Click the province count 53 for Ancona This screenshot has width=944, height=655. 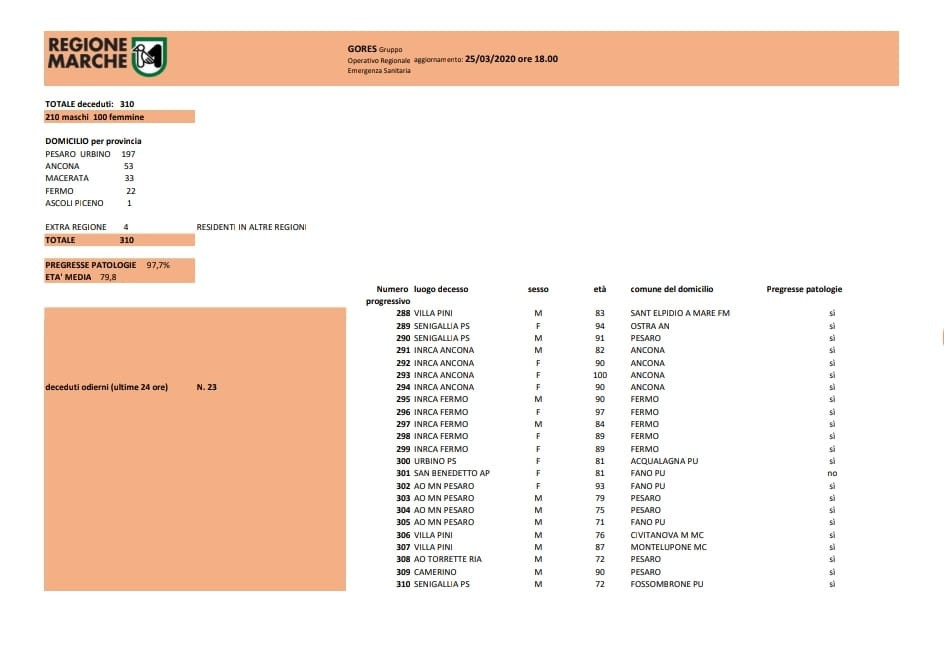(x=129, y=166)
